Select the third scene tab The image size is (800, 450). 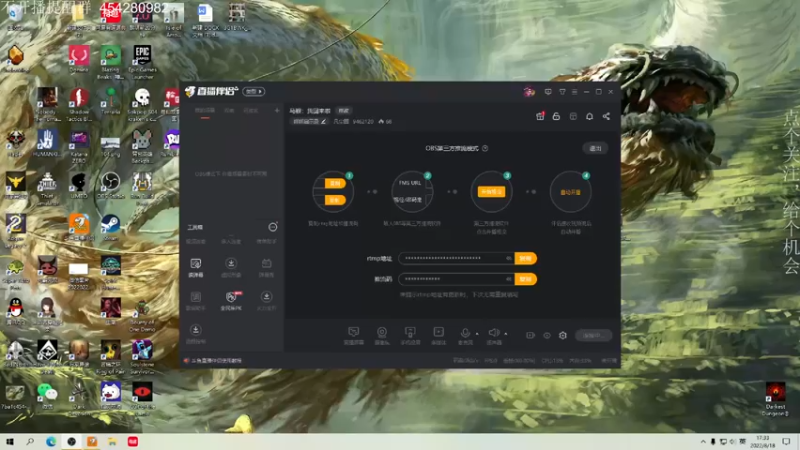[x=251, y=111]
